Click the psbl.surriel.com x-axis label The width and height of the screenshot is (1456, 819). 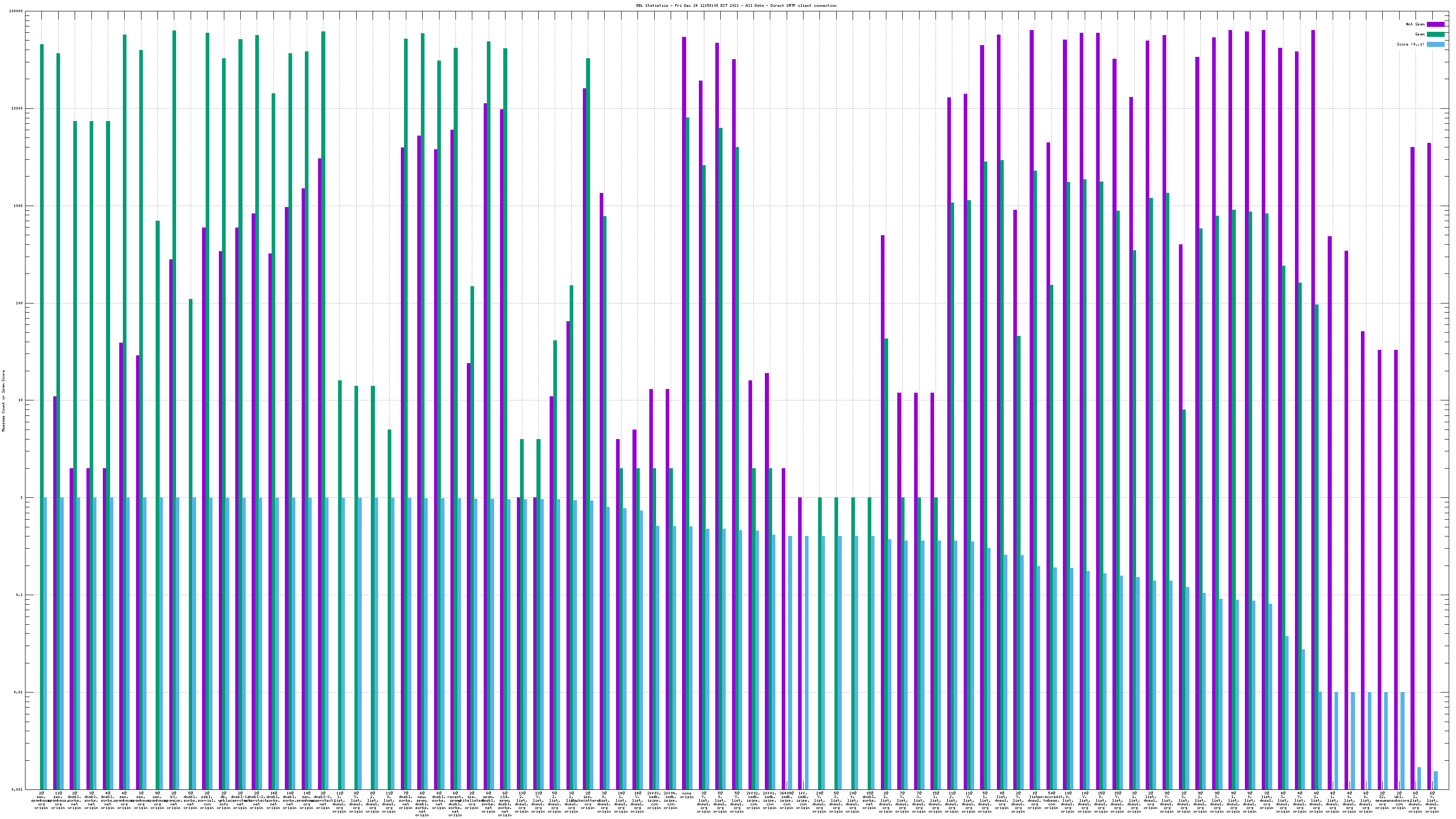tap(207, 801)
